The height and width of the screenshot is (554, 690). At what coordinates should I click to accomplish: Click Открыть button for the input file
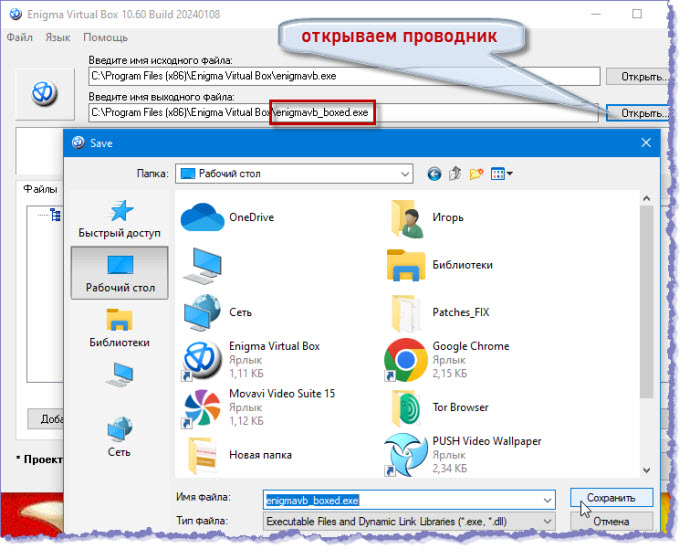point(638,77)
